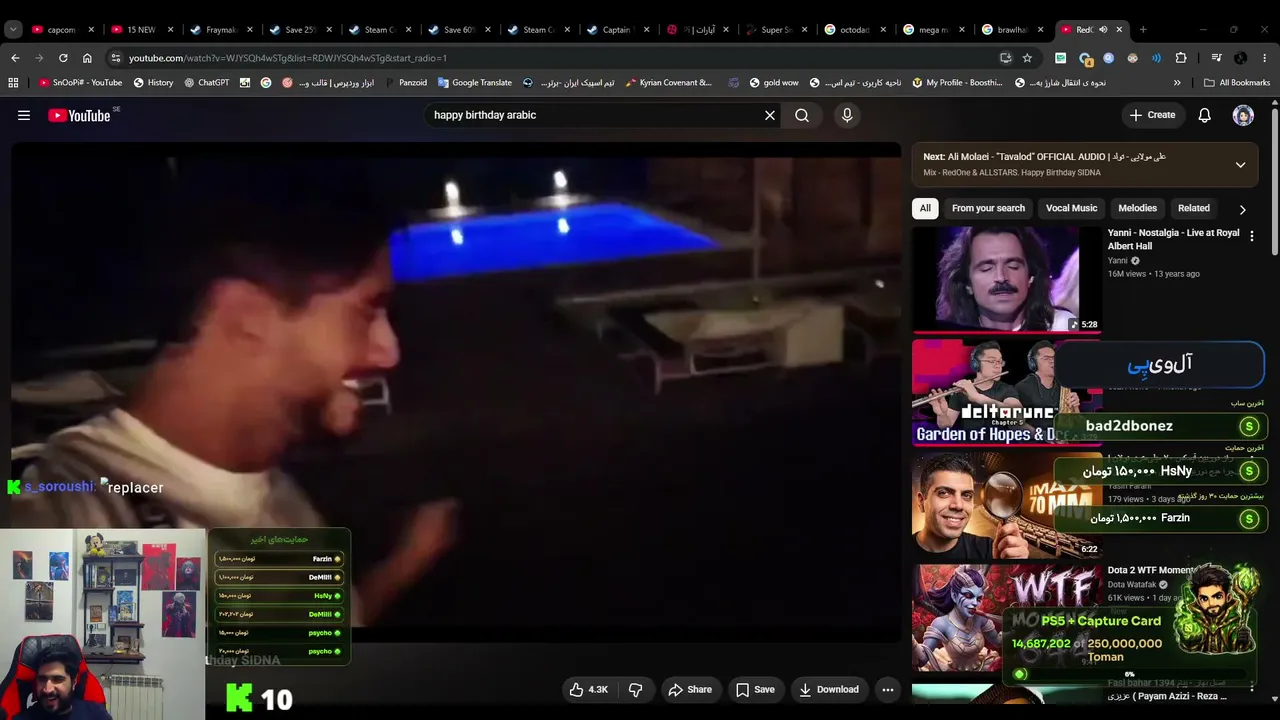Screen dimensions: 1280x720
Task: Open the Google Translate bookmark
Action: 475,83
